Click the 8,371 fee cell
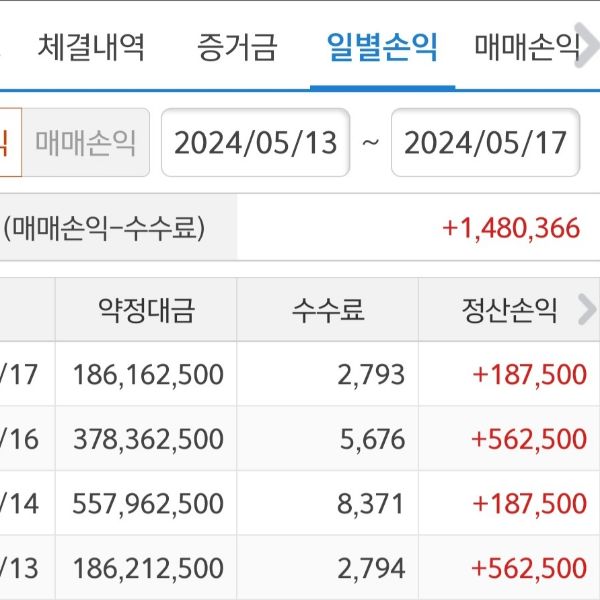Screen dimensions: 600x600 pos(371,504)
